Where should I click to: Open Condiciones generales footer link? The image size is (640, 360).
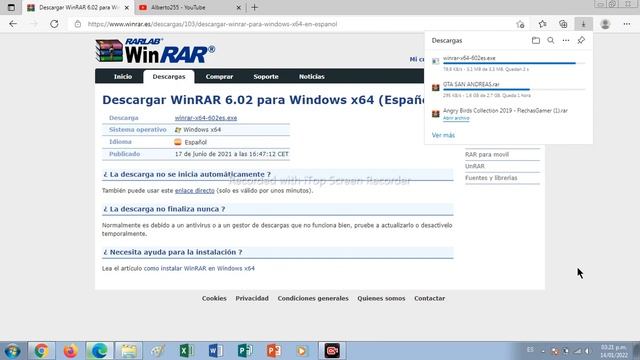click(x=313, y=298)
